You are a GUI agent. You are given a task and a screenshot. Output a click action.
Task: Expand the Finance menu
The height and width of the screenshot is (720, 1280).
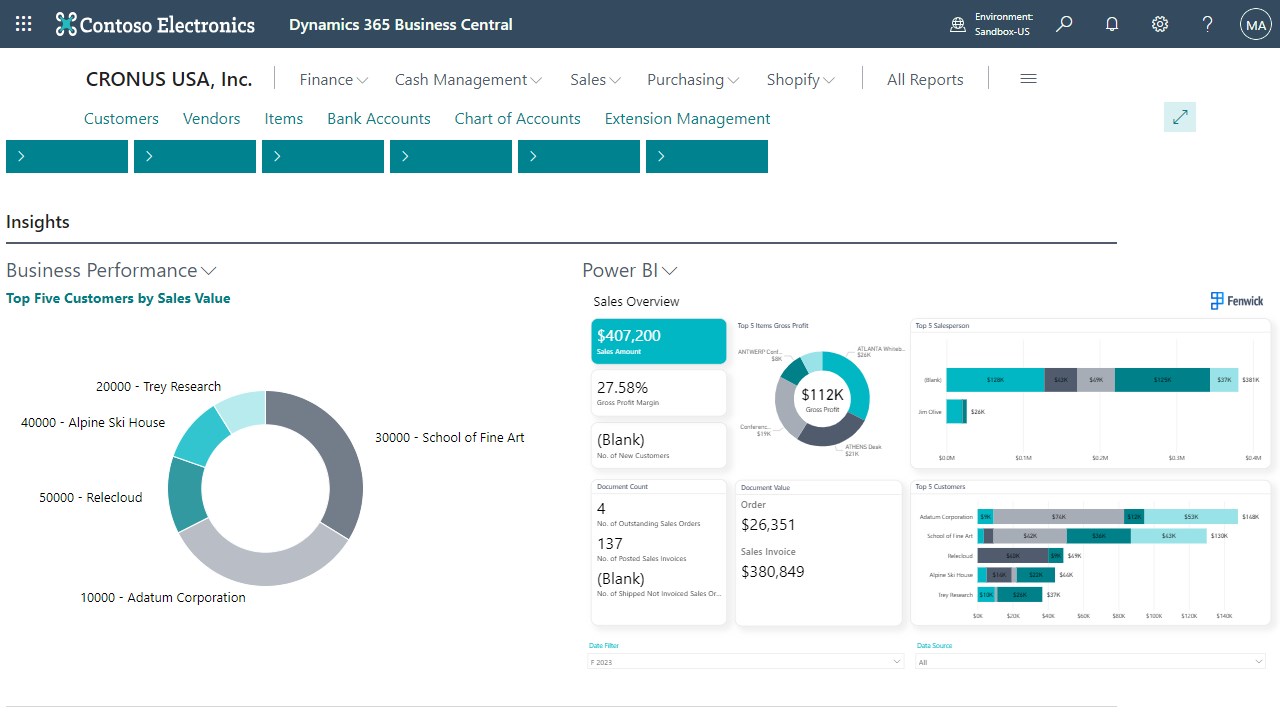tap(334, 80)
